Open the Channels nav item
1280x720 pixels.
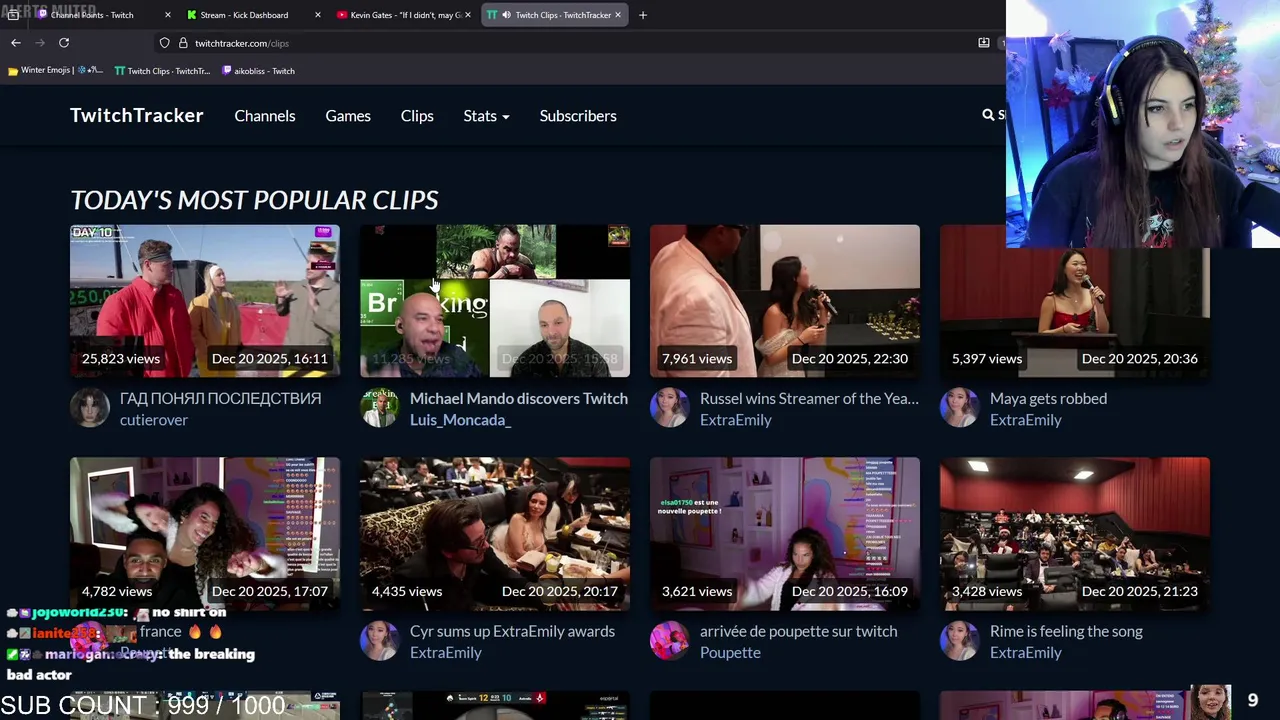(x=265, y=116)
